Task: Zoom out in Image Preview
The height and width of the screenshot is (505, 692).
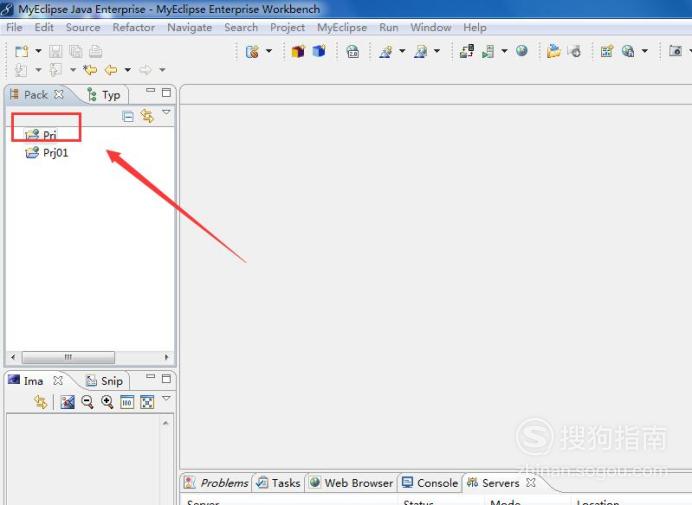Action: [x=87, y=402]
